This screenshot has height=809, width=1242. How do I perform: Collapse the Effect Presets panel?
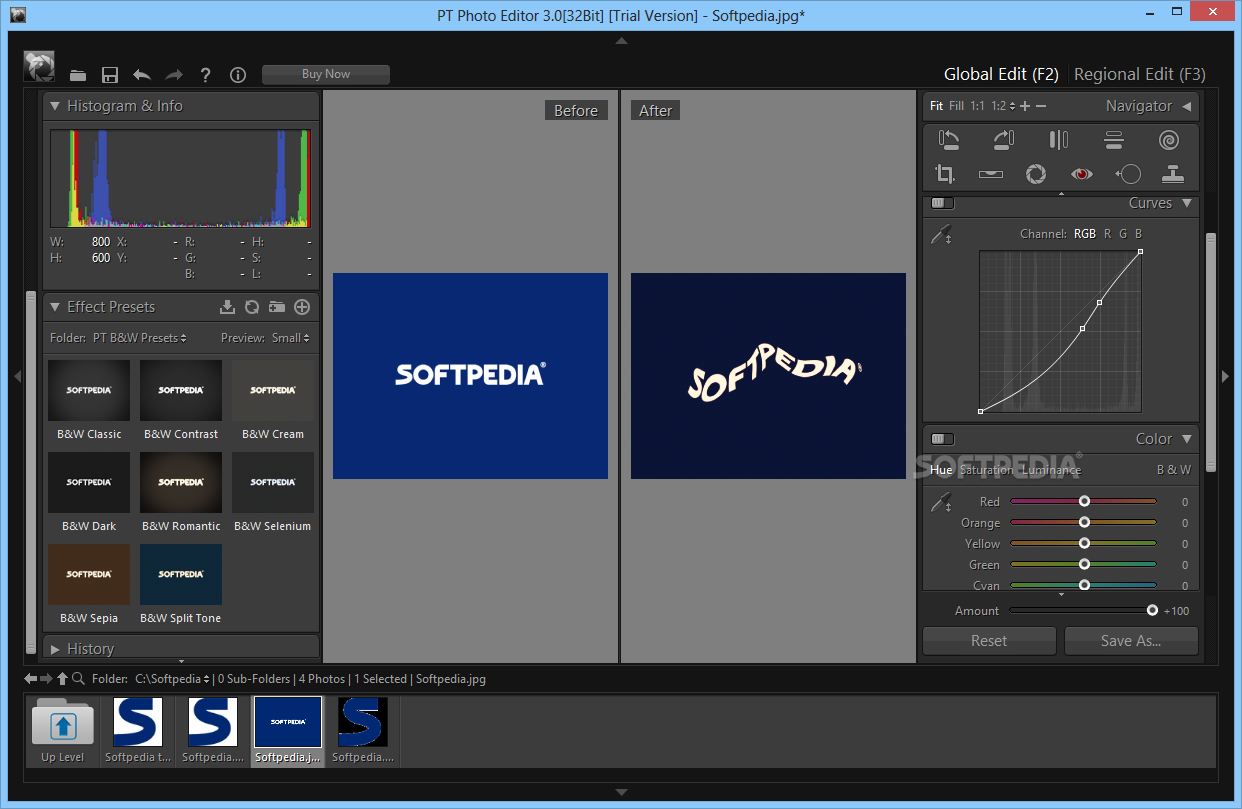coord(55,307)
